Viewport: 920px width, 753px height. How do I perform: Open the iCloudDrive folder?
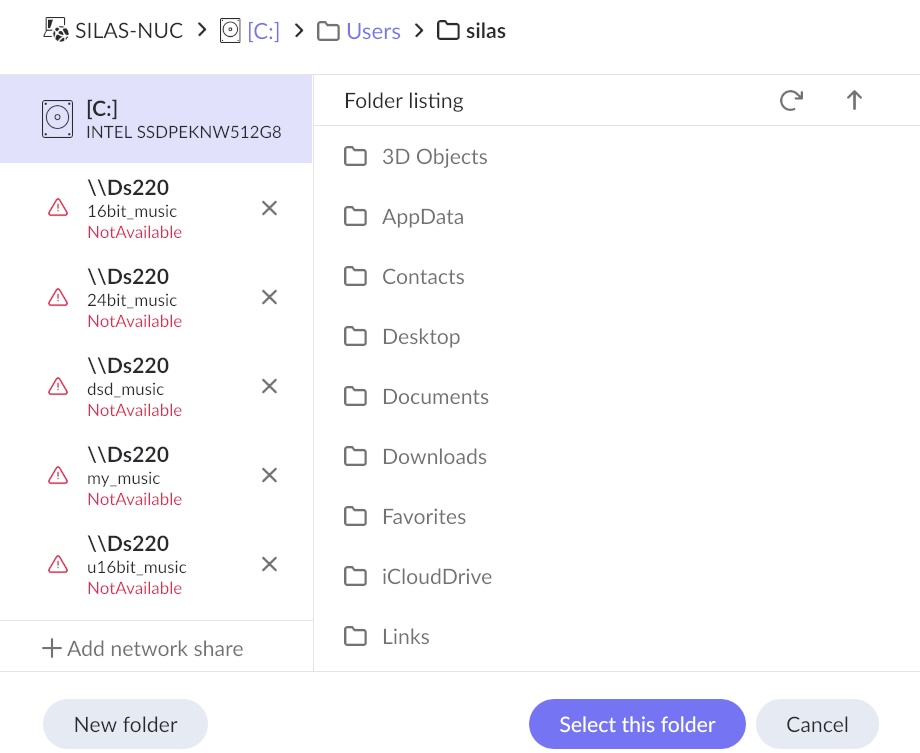(x=436, y=577)
